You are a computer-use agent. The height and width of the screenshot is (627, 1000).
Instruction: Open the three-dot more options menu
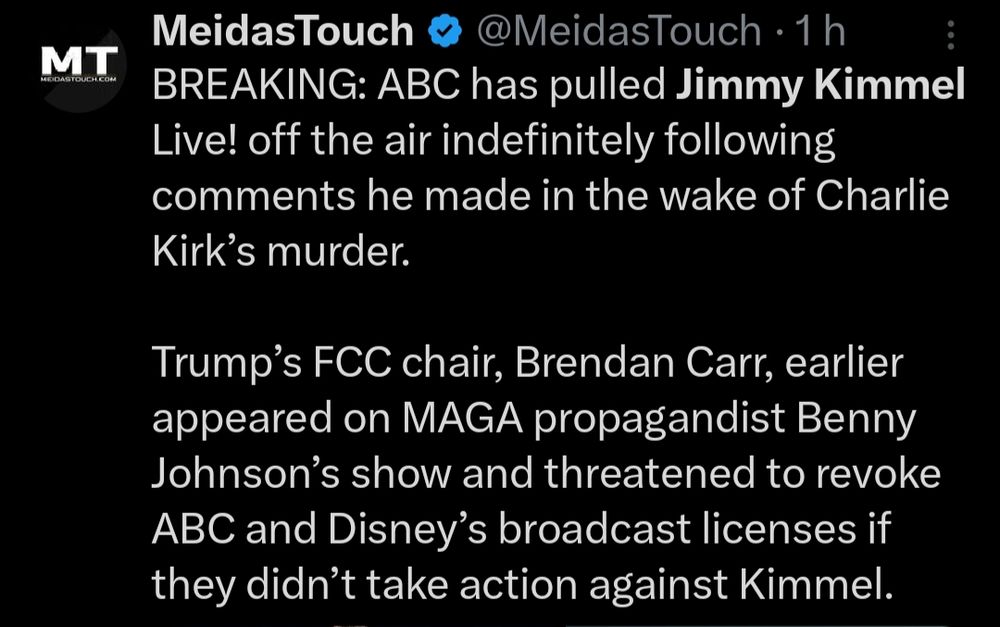950,35
